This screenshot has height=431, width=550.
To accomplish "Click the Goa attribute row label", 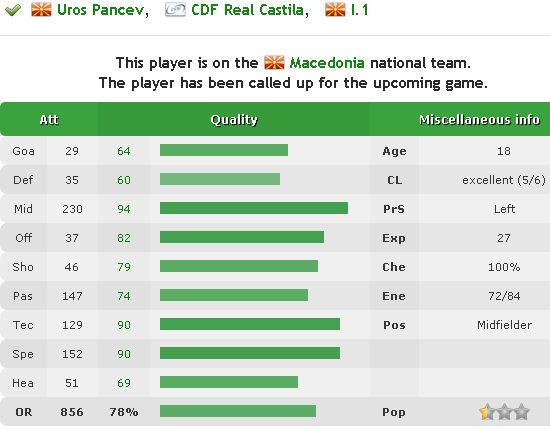I will pyautogui.click(x=24, y=151).
